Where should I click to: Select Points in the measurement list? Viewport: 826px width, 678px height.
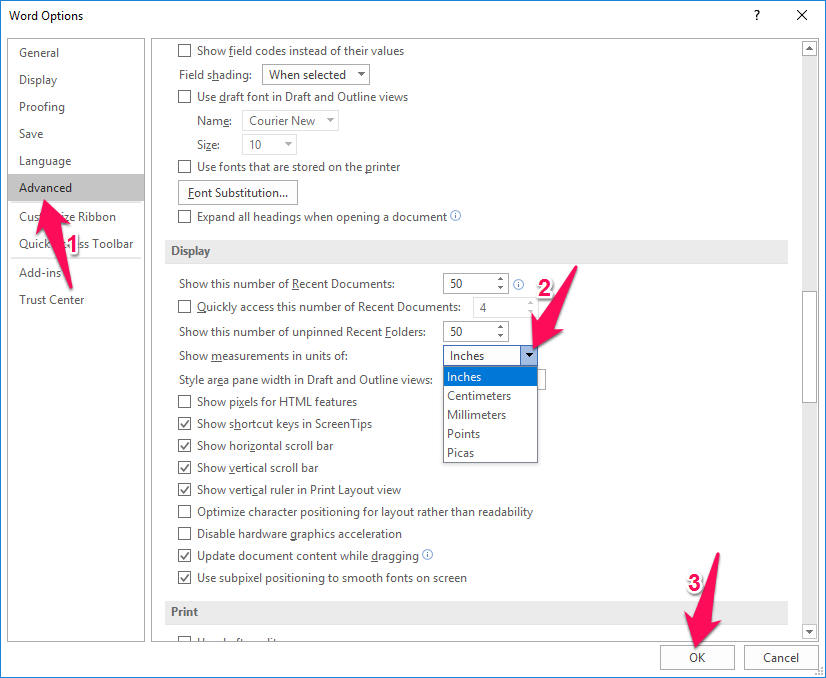(464, 434)
